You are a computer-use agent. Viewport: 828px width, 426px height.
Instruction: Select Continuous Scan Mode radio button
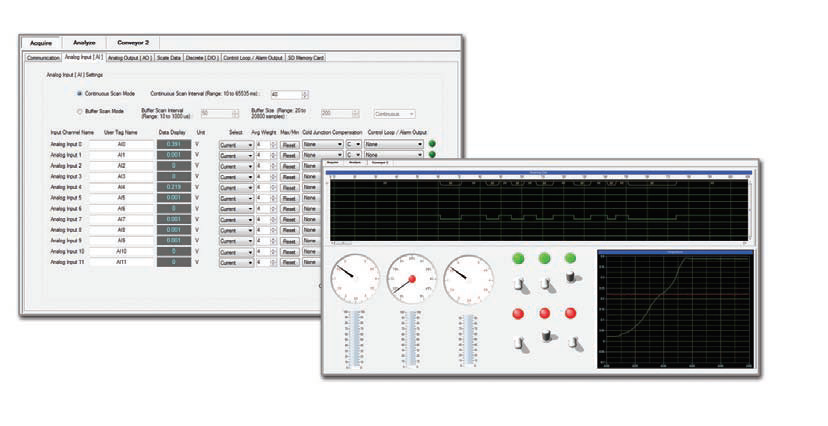(79, 94)
